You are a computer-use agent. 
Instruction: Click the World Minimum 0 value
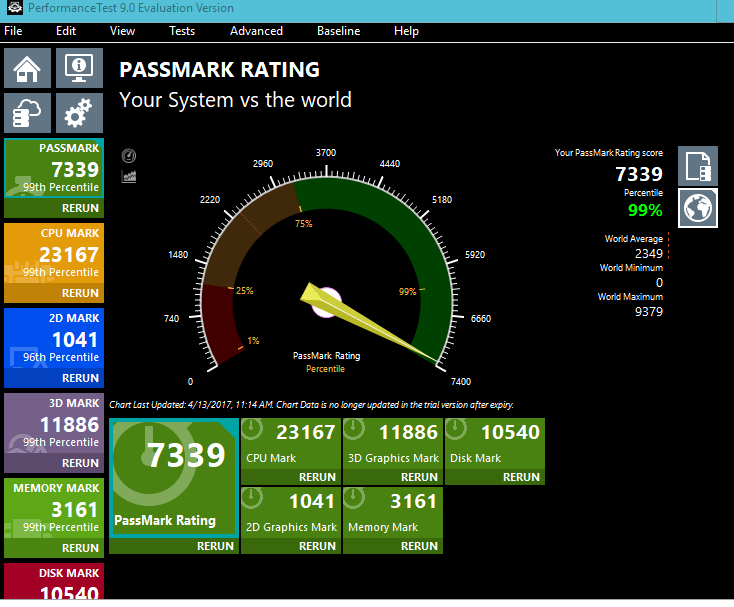point(659,283)
